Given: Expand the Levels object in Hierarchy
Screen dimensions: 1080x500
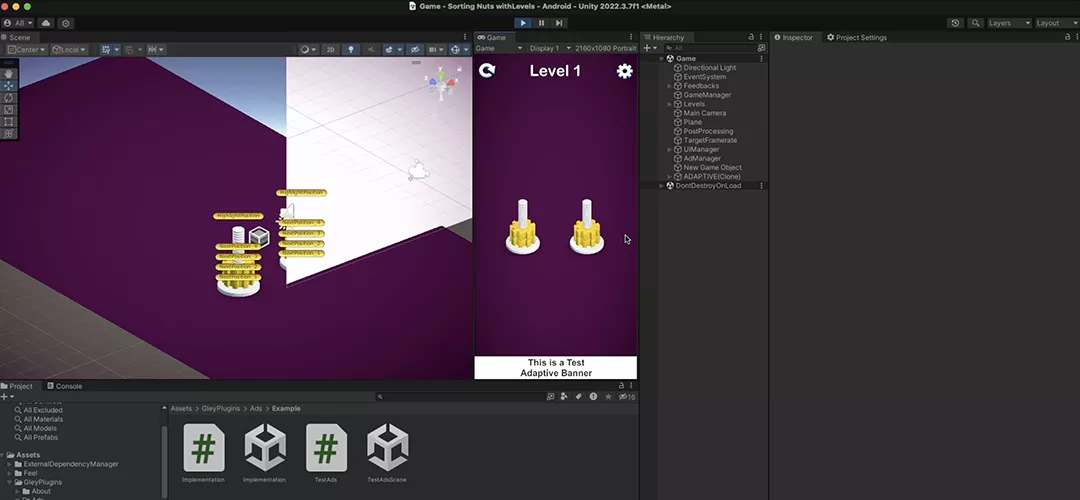Looking at the screenshot, I should (669, 104).
